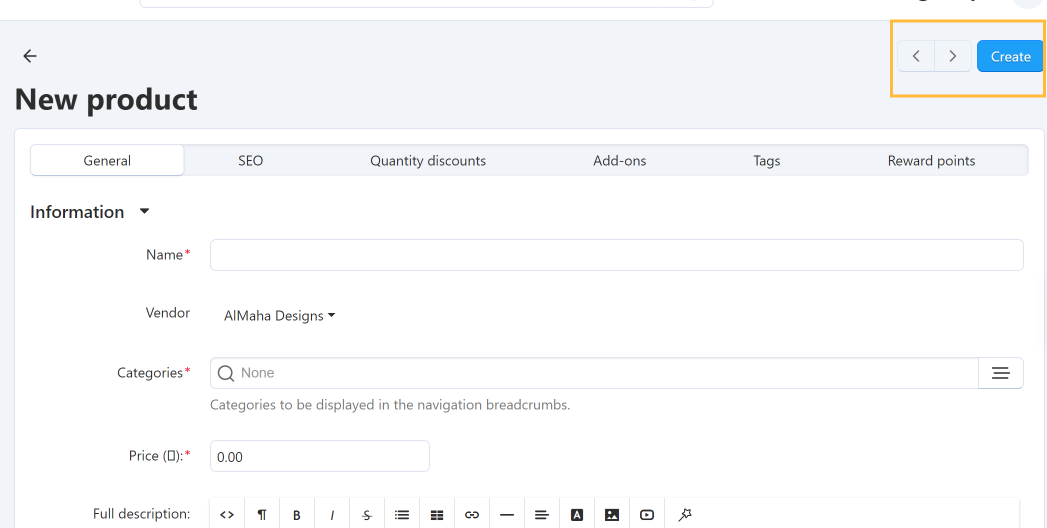Open the Reward points tab
This screenshot has height=528, width=1047.
pos(931,161)
